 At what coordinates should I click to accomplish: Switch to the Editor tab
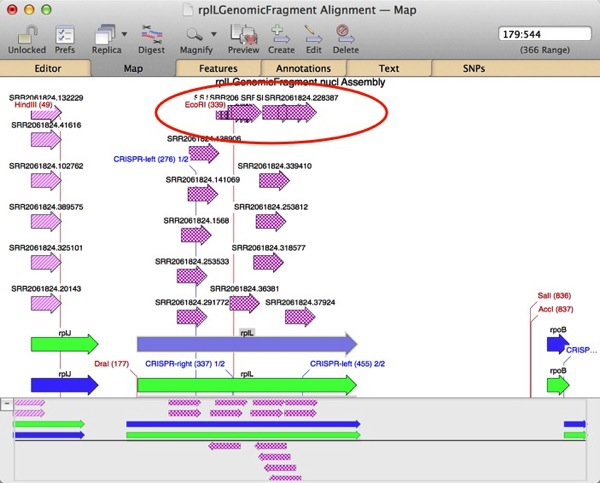46,68
